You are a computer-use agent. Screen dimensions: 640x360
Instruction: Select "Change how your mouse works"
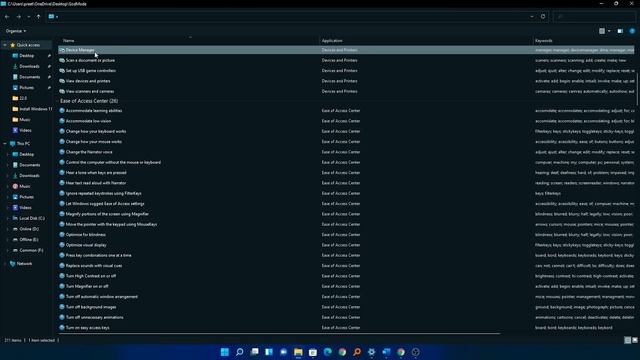(x=93, y=142)
